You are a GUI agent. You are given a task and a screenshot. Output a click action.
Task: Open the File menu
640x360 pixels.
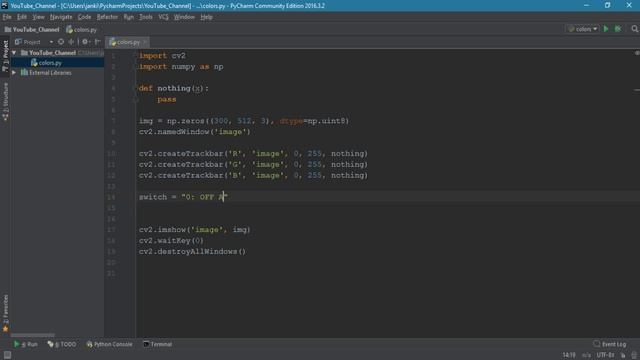click(x=7, y=17)
